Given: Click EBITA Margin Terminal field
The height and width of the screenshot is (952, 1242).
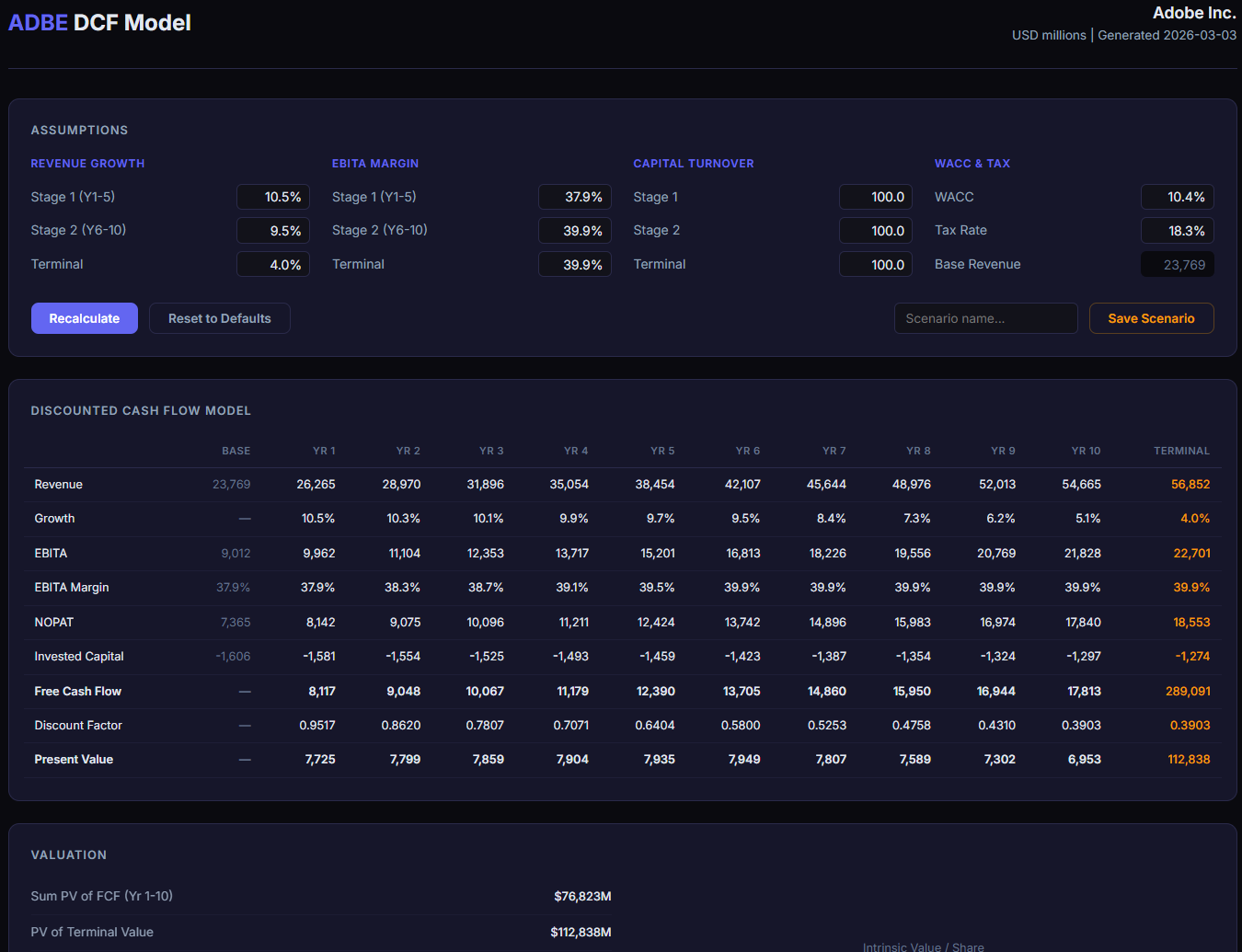Looking at the screenshot, I should [x=575, y=265].
